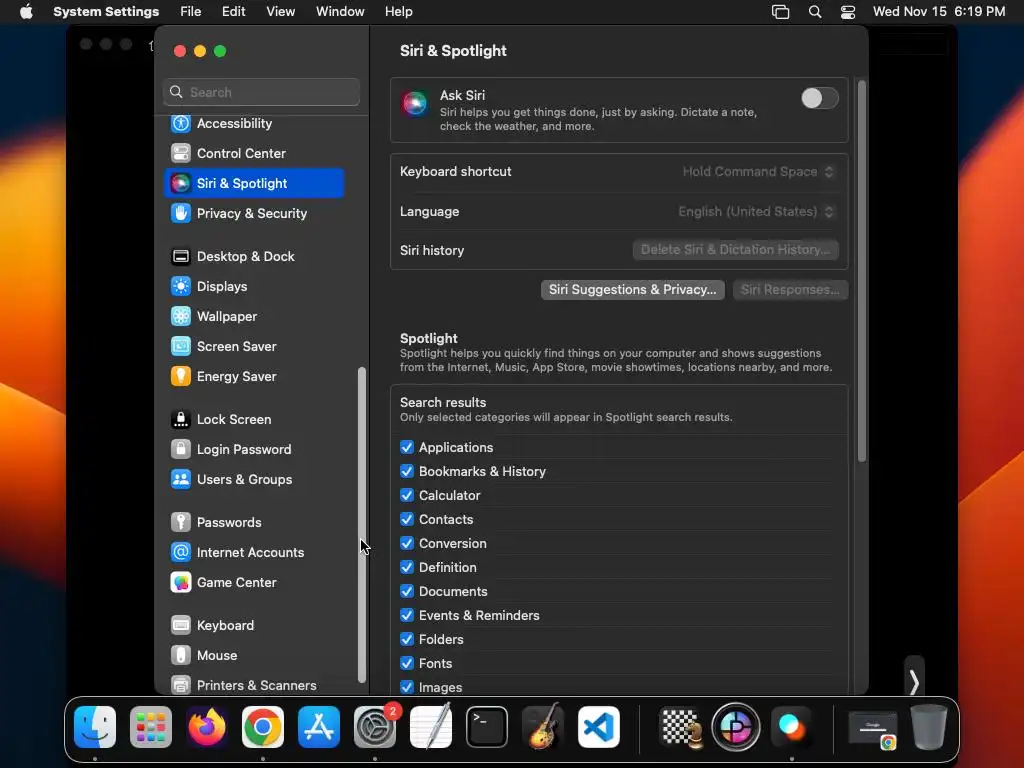Screen dimensions: 1024x768
Task: Open the Window menu
Action: (x=340, y=12)
